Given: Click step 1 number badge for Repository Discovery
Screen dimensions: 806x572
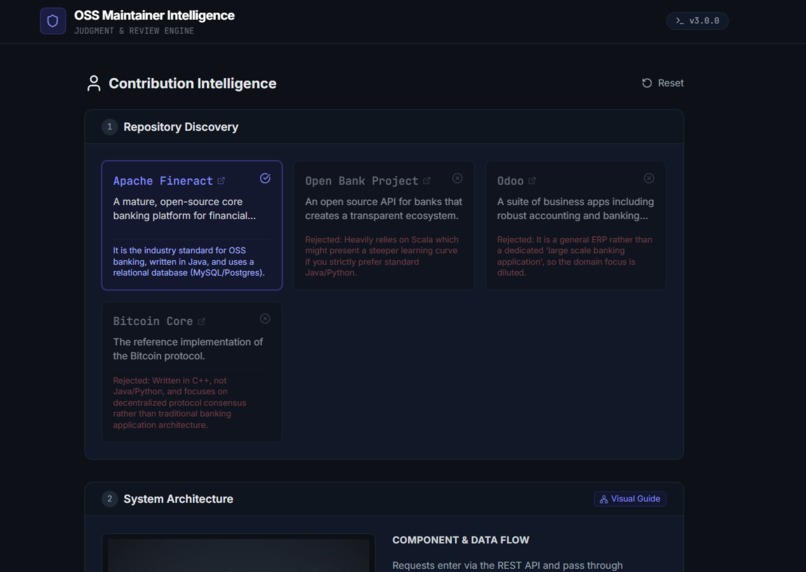Looking at the screenshot, I should (x=109, y=127).
